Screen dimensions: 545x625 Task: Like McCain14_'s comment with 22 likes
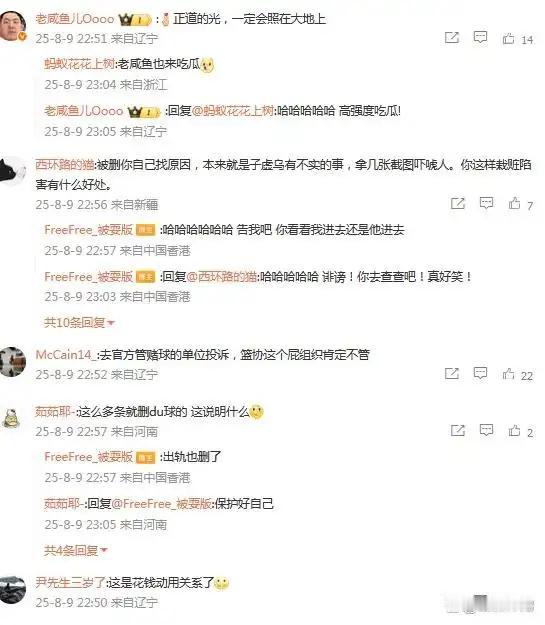point(508,374)
